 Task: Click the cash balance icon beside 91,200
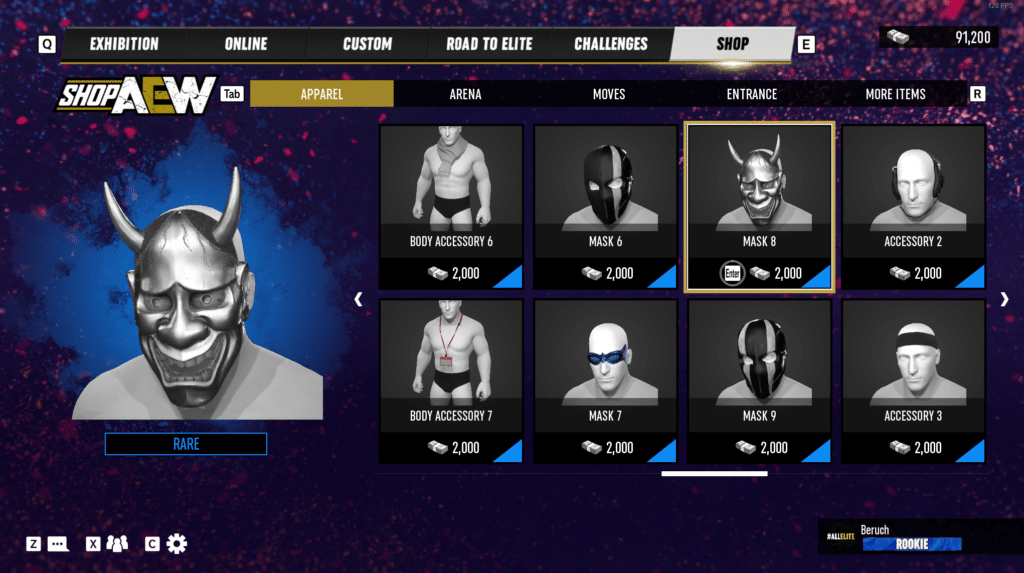pos(898,37)
